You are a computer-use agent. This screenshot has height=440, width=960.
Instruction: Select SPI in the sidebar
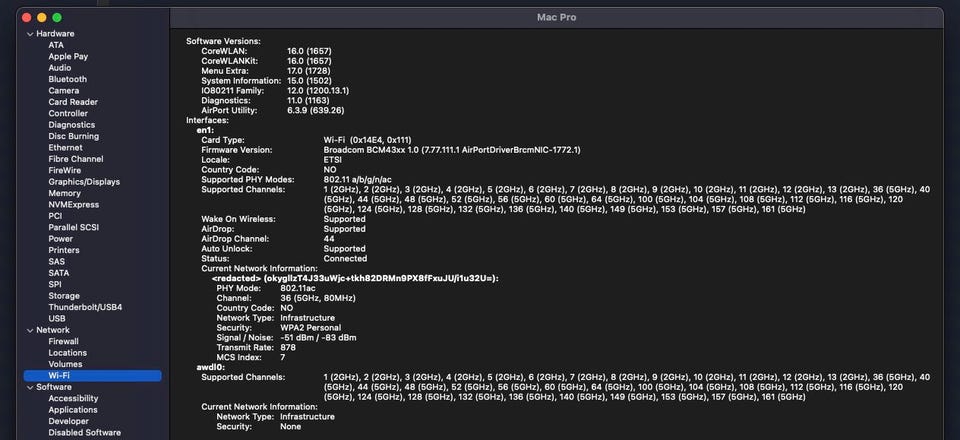pos(54,284)
